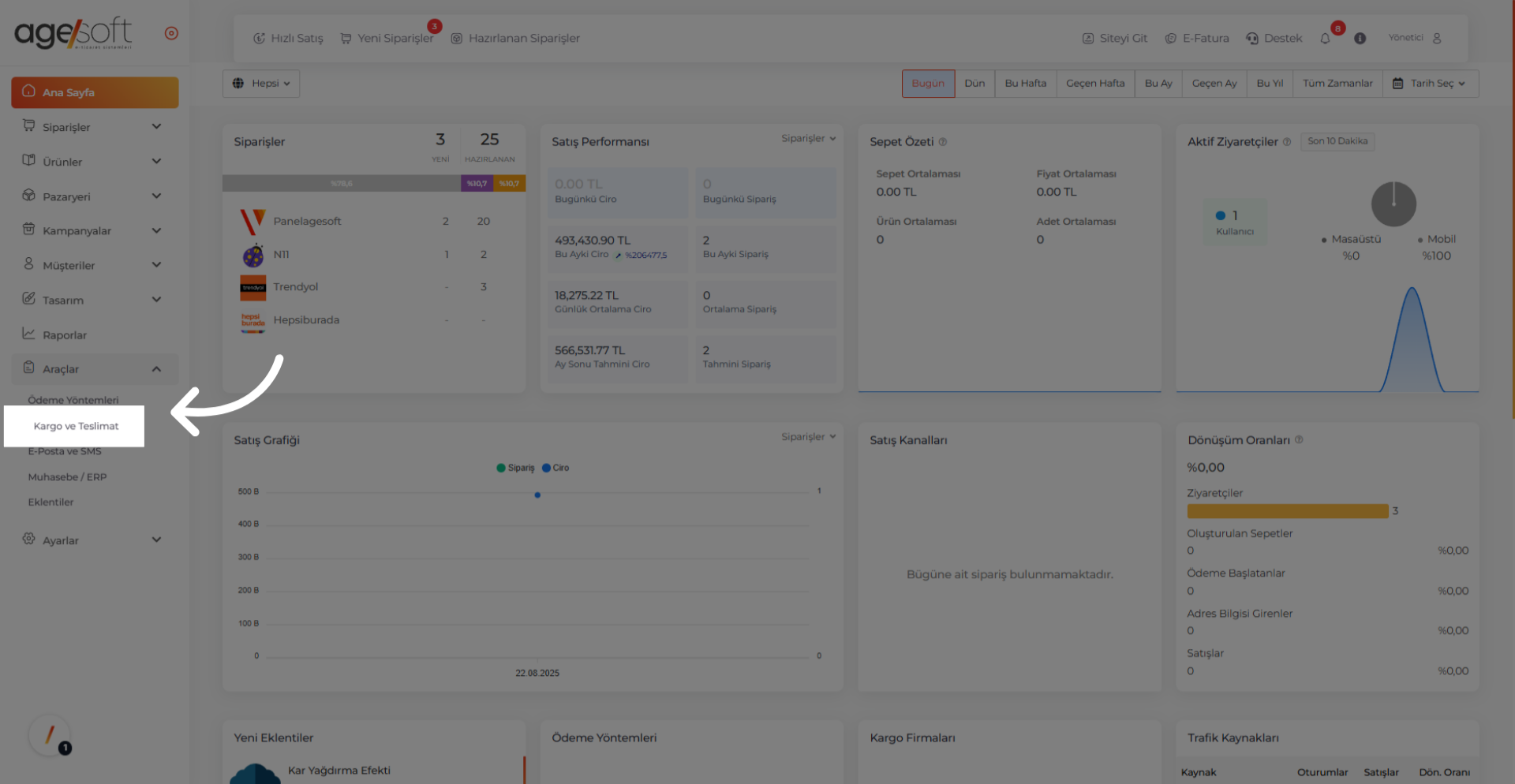The image size is (1515, 784).
Task: Click device distribution pie chart
Action: click(1393, 204)
